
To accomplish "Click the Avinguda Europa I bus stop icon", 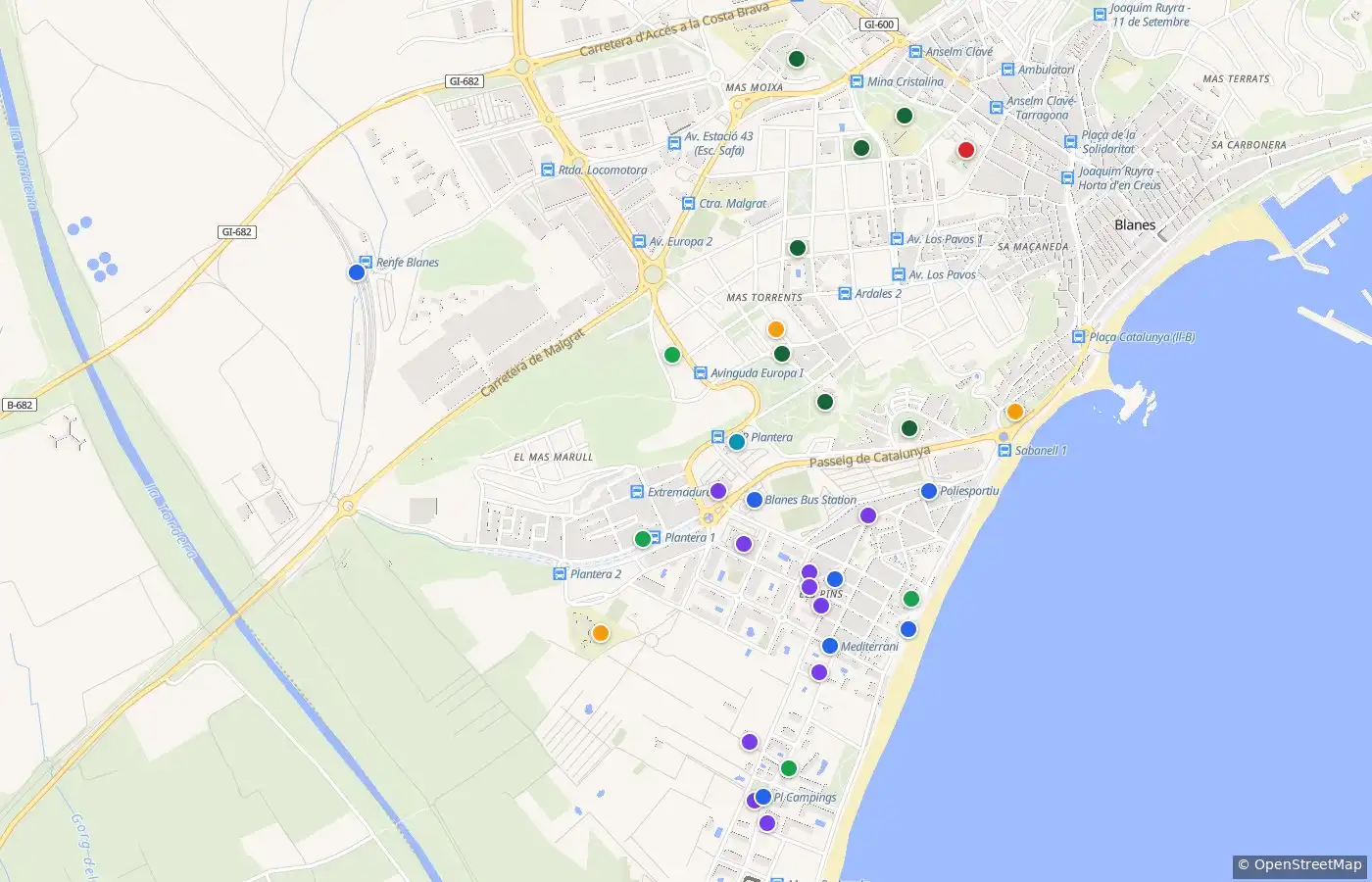I will (700, 372).
